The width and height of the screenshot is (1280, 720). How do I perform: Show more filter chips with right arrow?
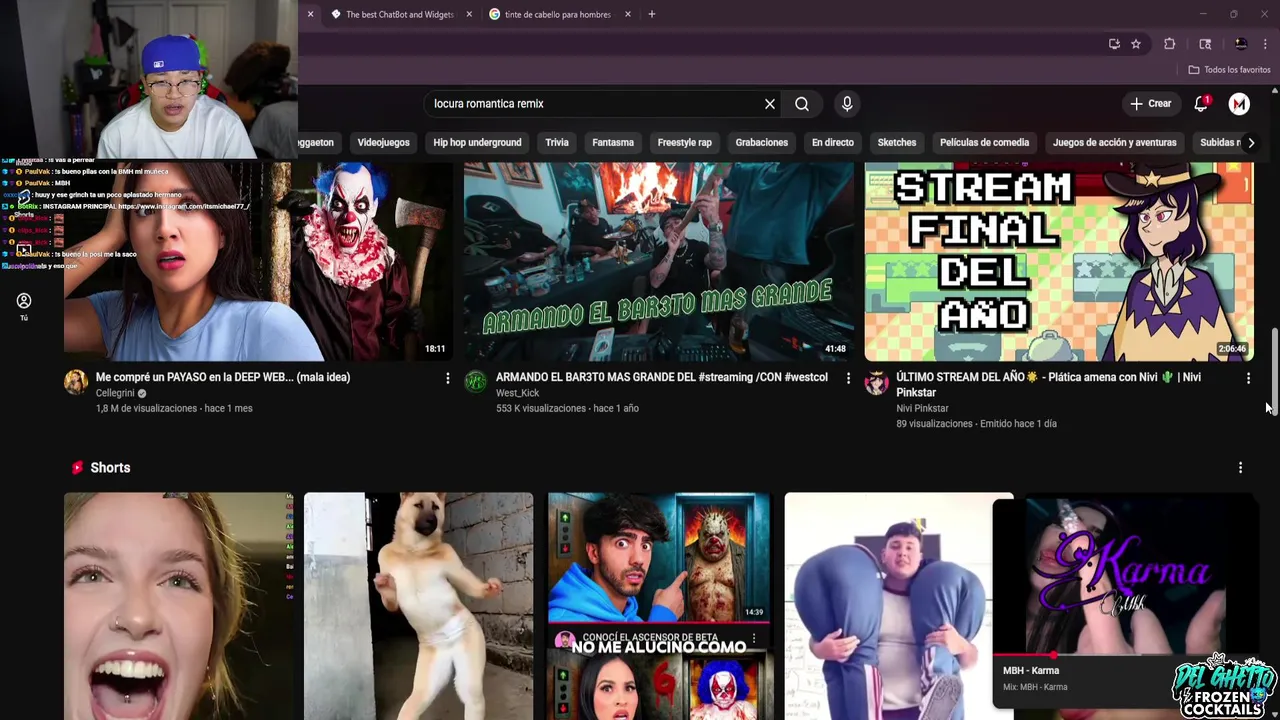click(1251, 142)
